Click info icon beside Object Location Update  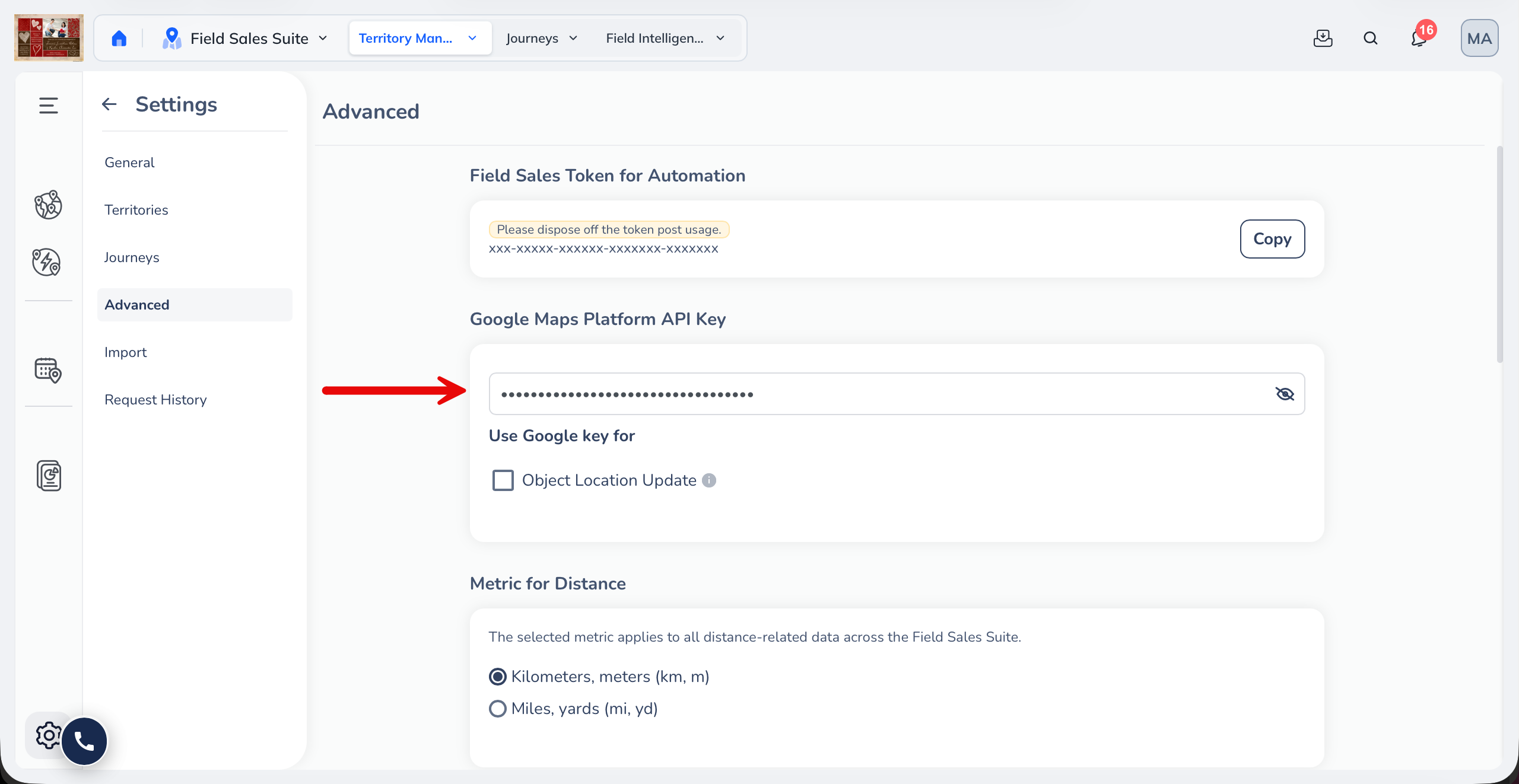[709, 480]
